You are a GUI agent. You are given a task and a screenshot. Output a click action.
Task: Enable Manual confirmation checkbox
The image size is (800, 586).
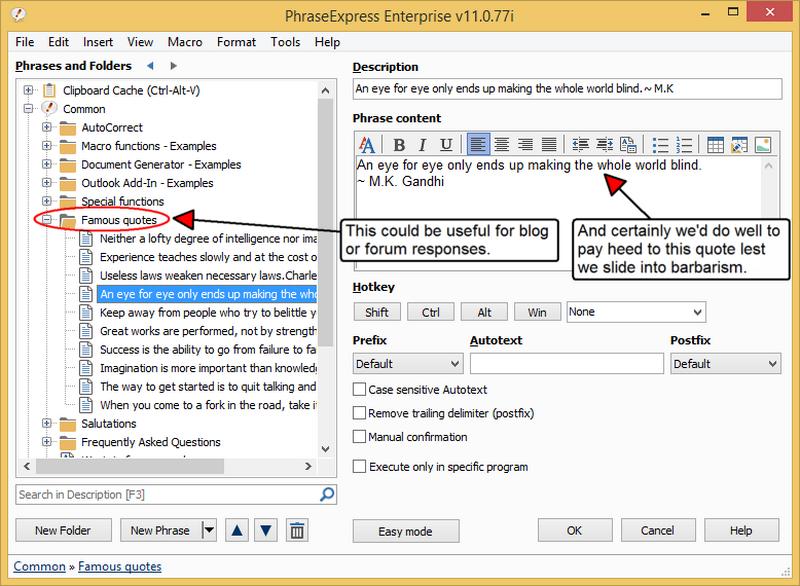pyautogui.click(x=359, y=437)
